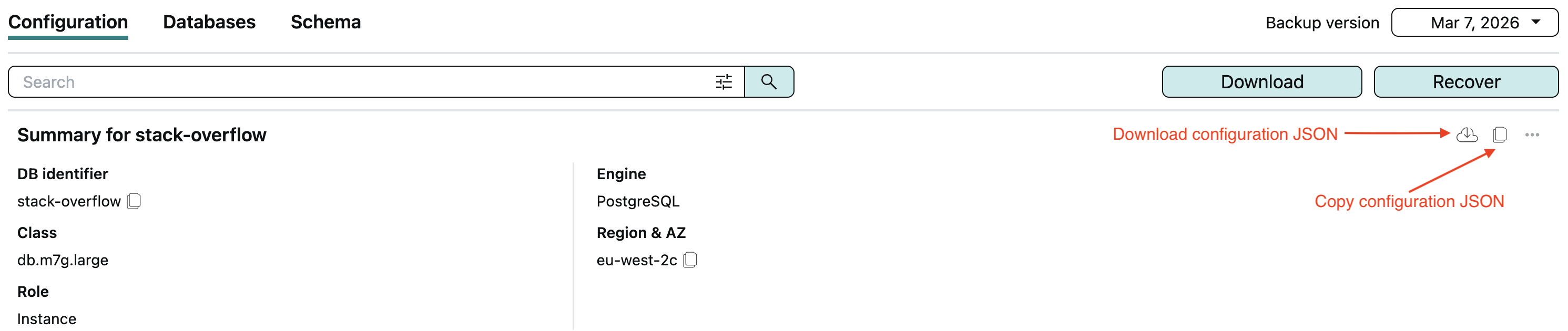Click the db.m7g.large class value

(x=63, y=261)
